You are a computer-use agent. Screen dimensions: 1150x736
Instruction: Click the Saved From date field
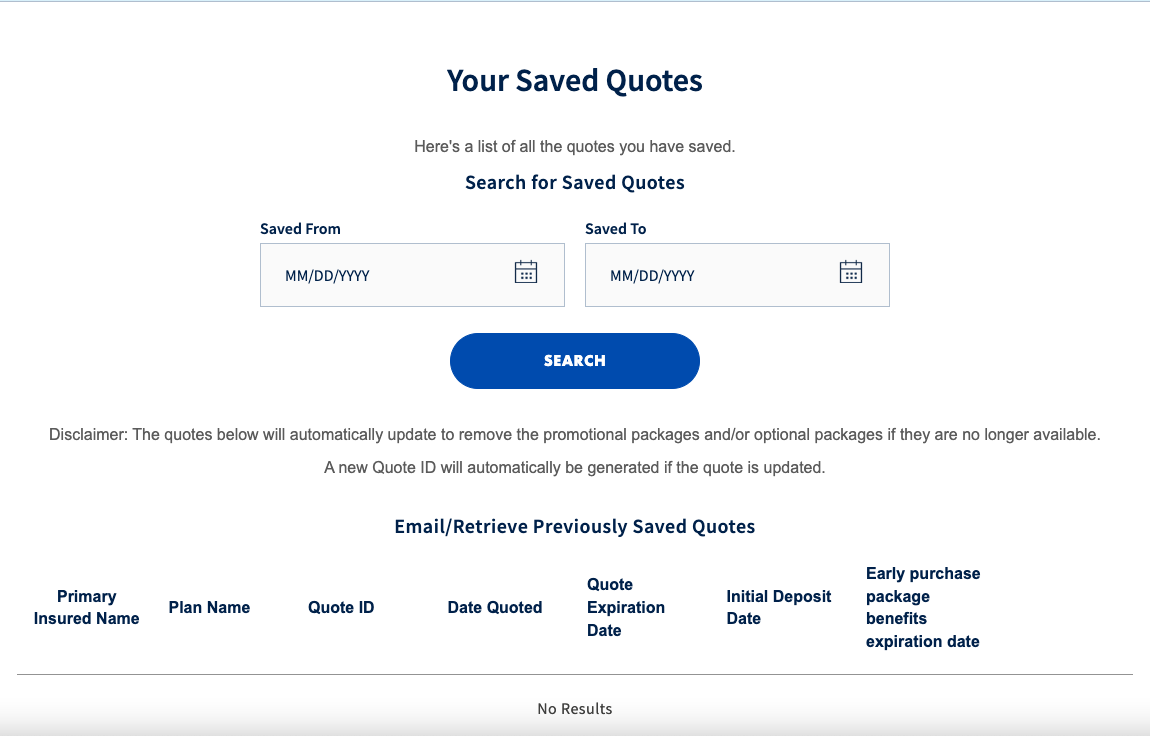pyautogui.click(x=412, y=275)
